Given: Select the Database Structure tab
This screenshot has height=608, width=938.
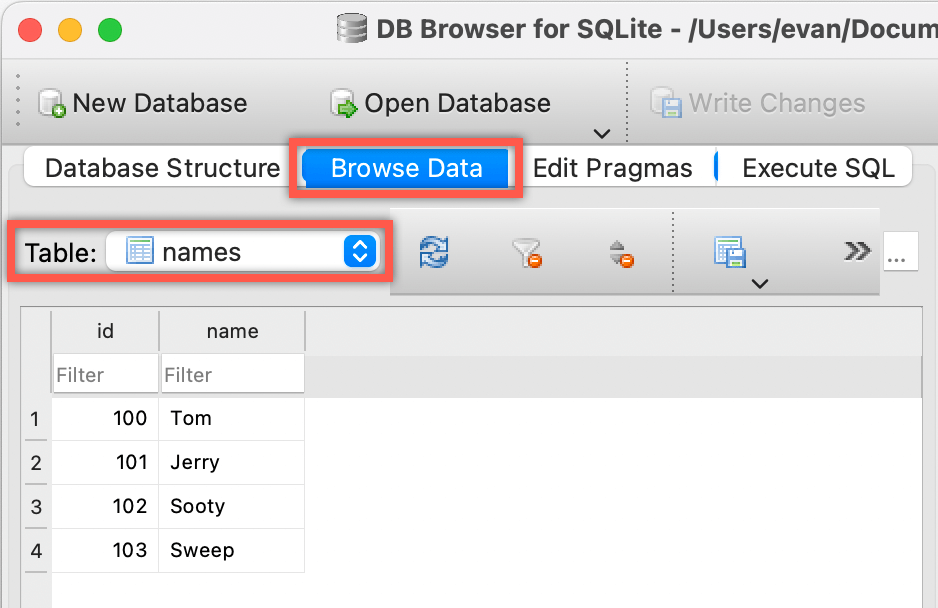Looking at the screenshot, I should 156,168.
